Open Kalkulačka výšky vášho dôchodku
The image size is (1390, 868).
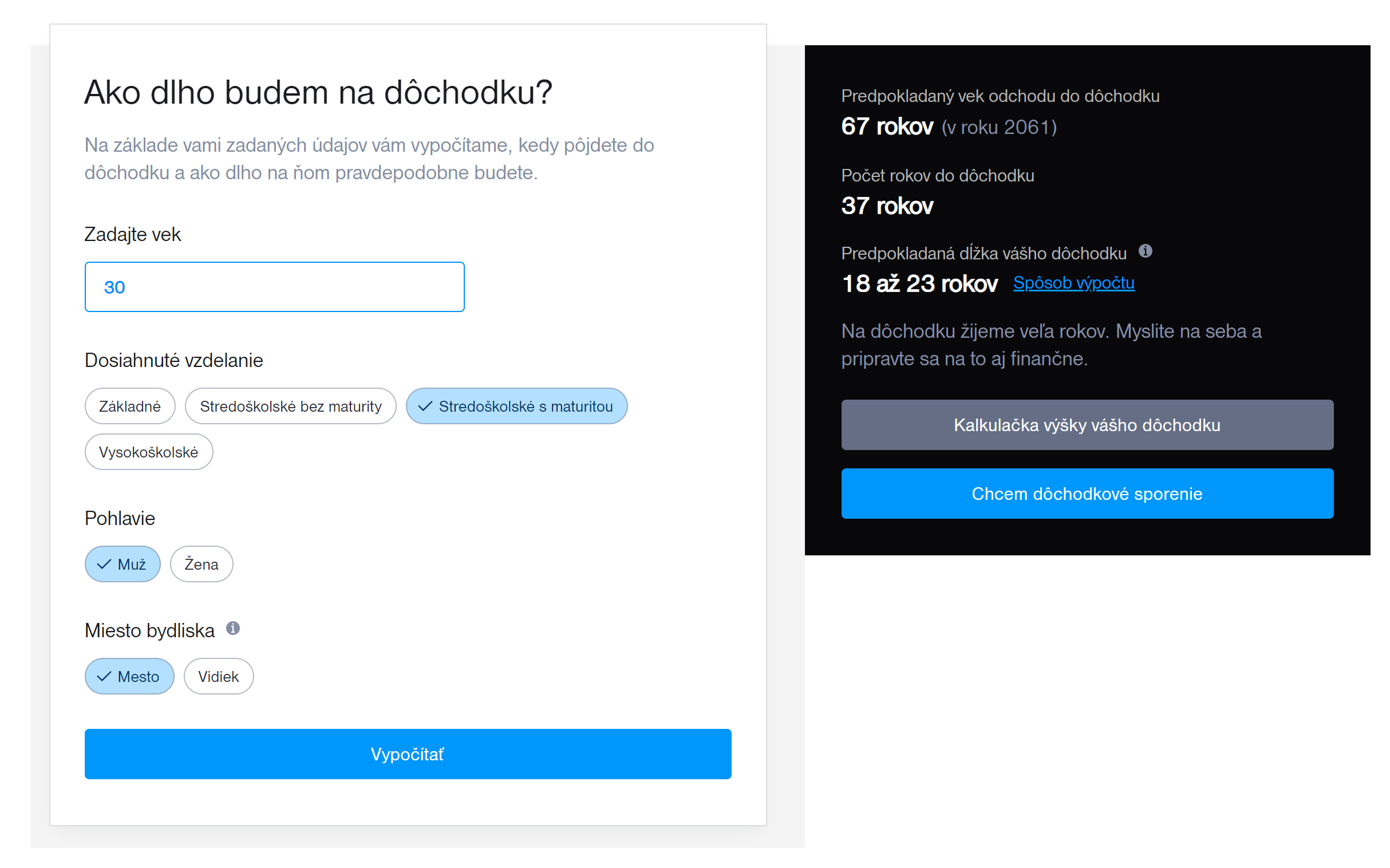coord(1087,425)
